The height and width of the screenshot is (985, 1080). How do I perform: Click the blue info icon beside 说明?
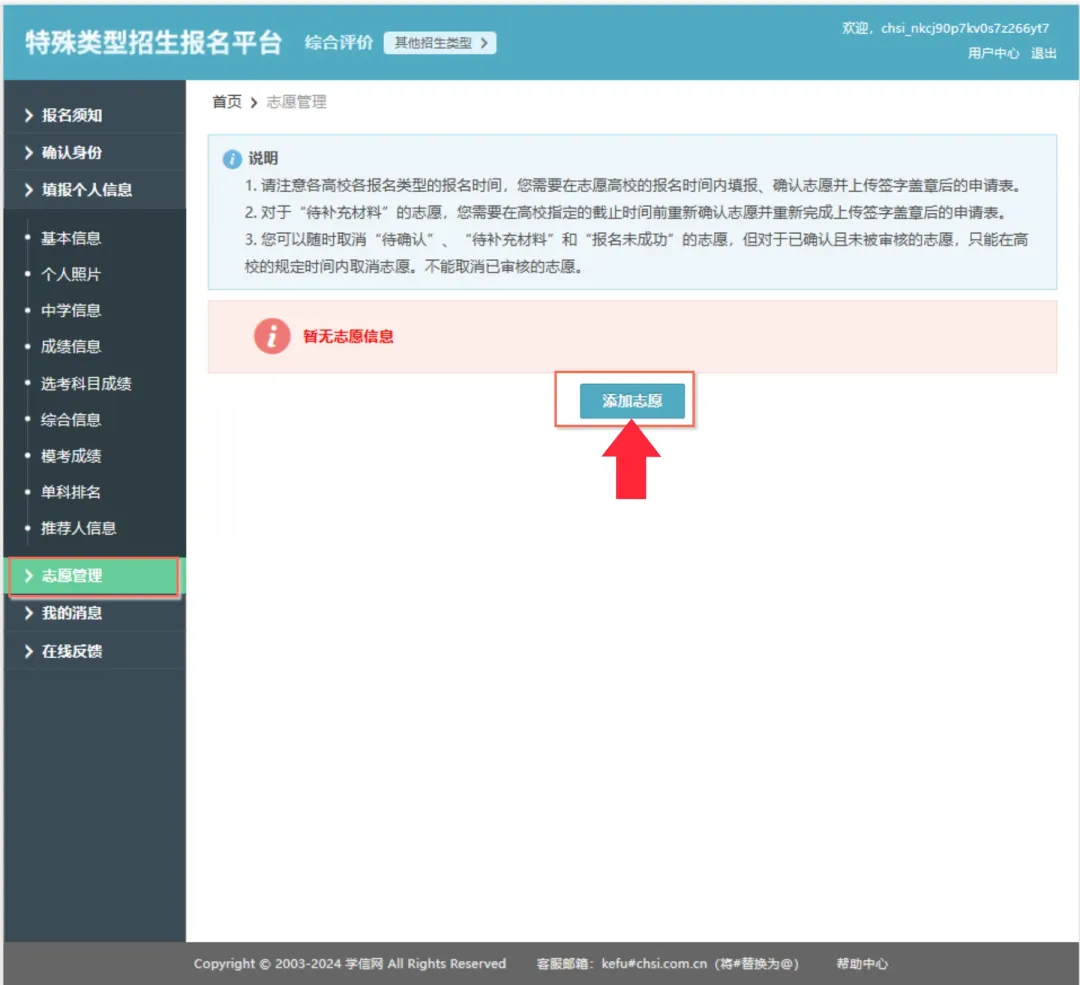[232, 159]
